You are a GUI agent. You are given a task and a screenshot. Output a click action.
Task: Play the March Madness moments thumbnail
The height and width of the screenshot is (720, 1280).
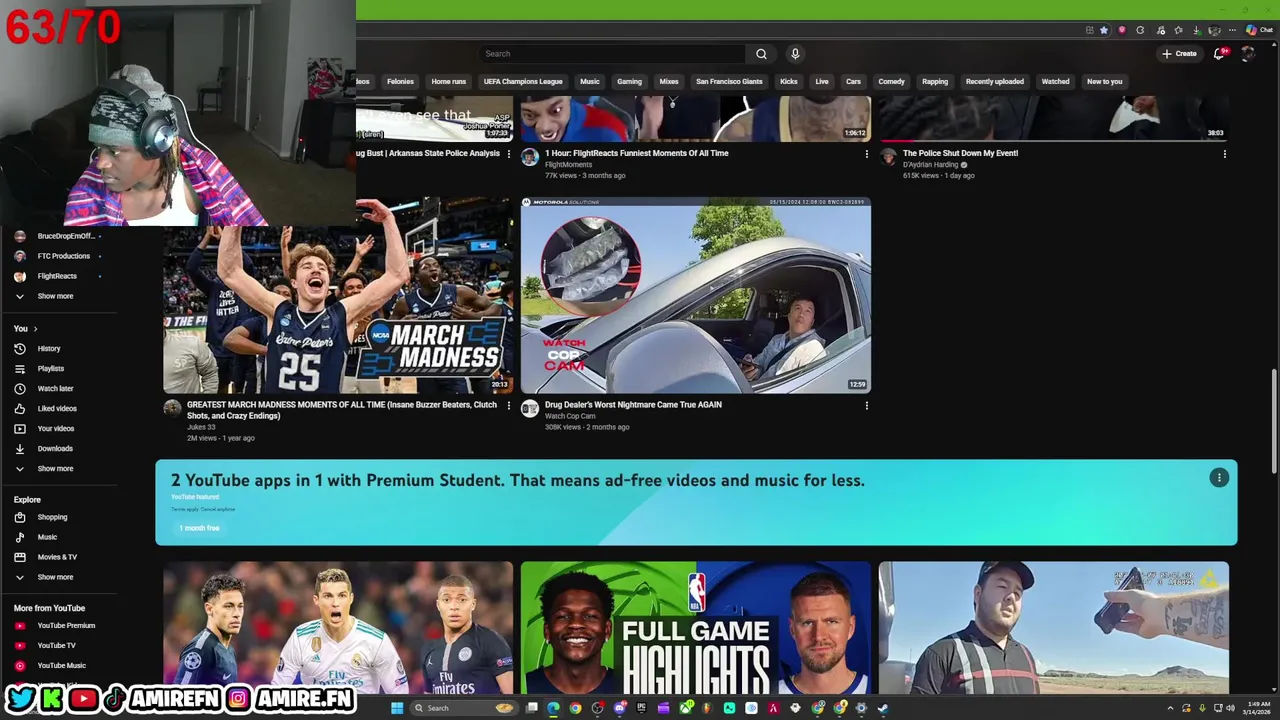coord(338,295)
